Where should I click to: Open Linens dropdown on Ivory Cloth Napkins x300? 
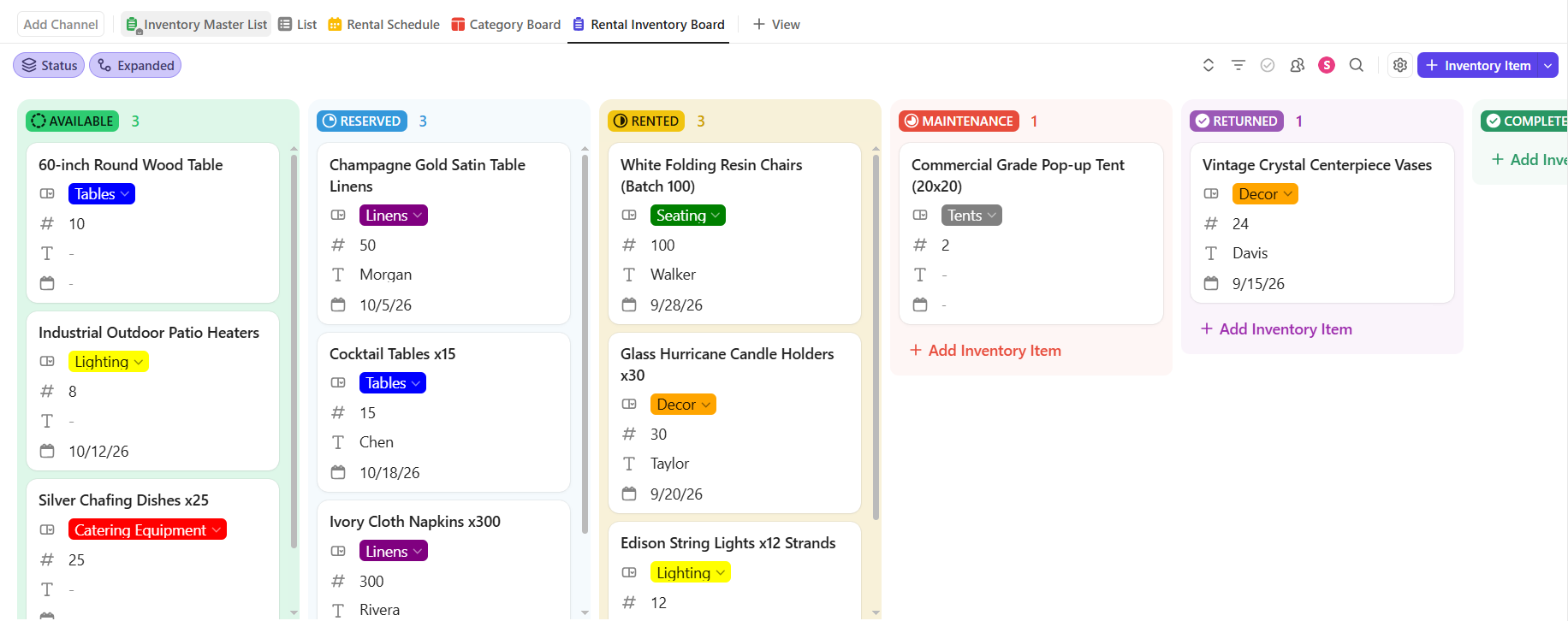tap(394, 552)
